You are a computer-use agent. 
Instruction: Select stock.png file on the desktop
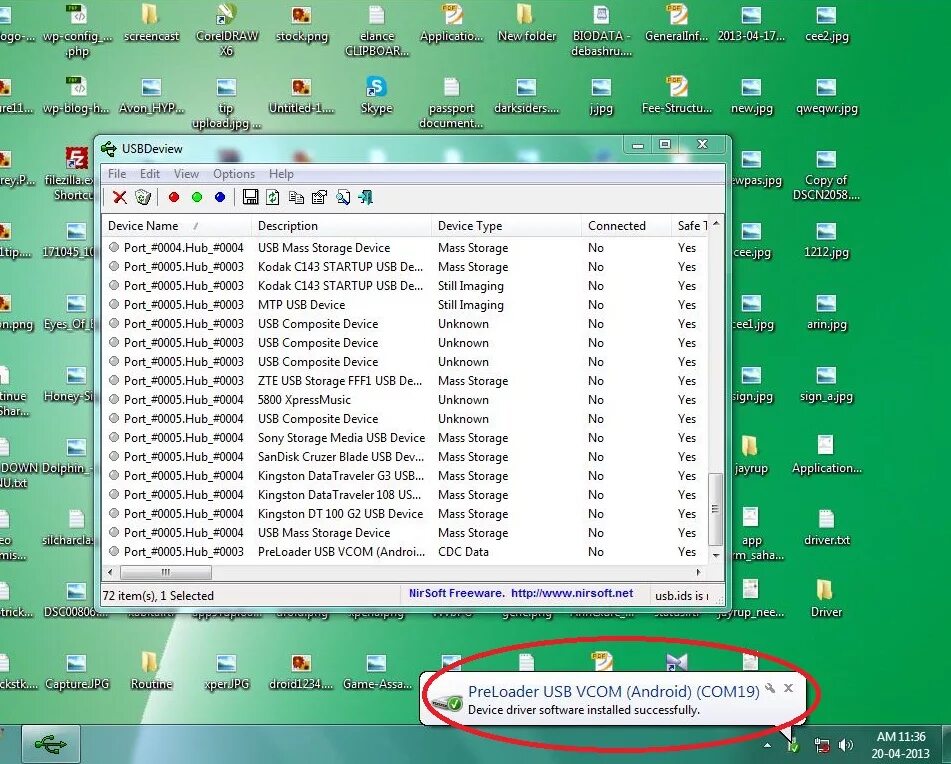(x=301, y=22)
